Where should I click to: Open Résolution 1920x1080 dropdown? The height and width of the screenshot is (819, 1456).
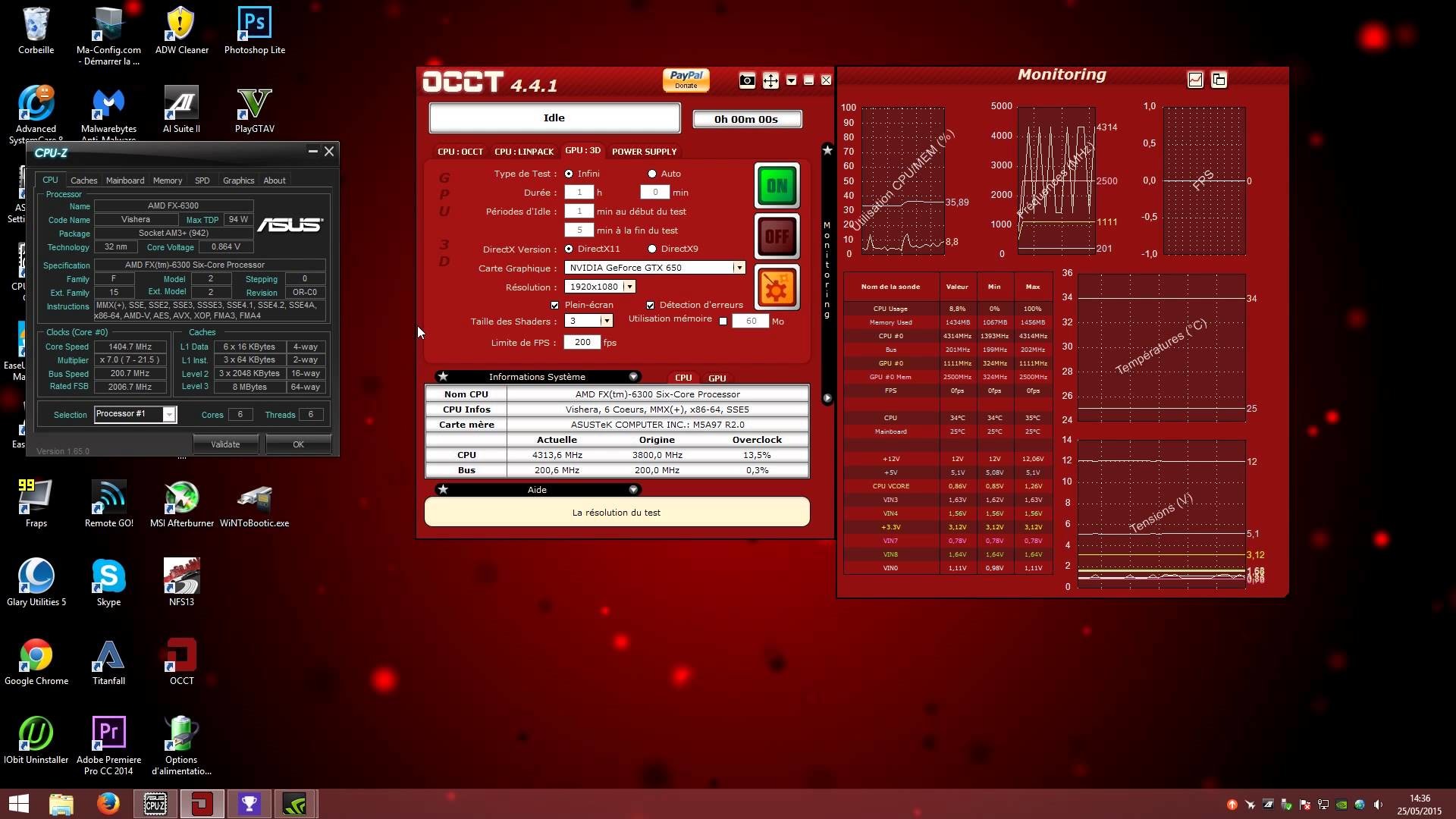[629, 287]
